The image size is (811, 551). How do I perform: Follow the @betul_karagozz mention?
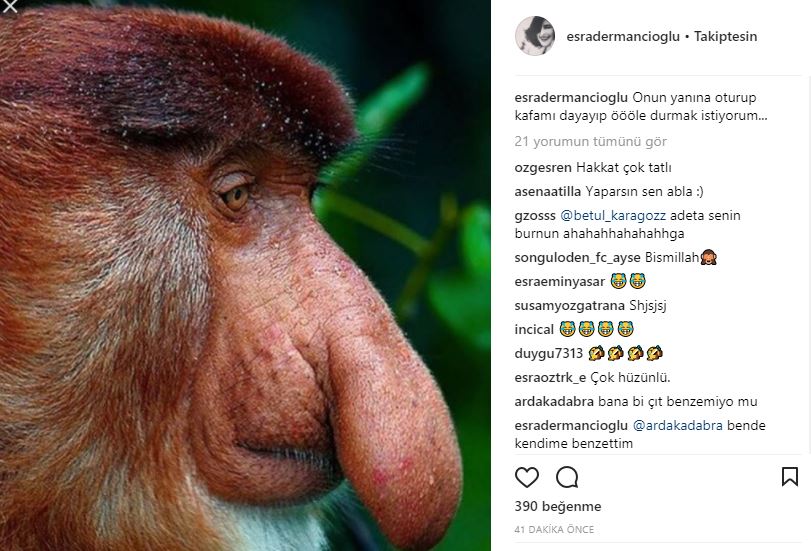coord(612,215)
